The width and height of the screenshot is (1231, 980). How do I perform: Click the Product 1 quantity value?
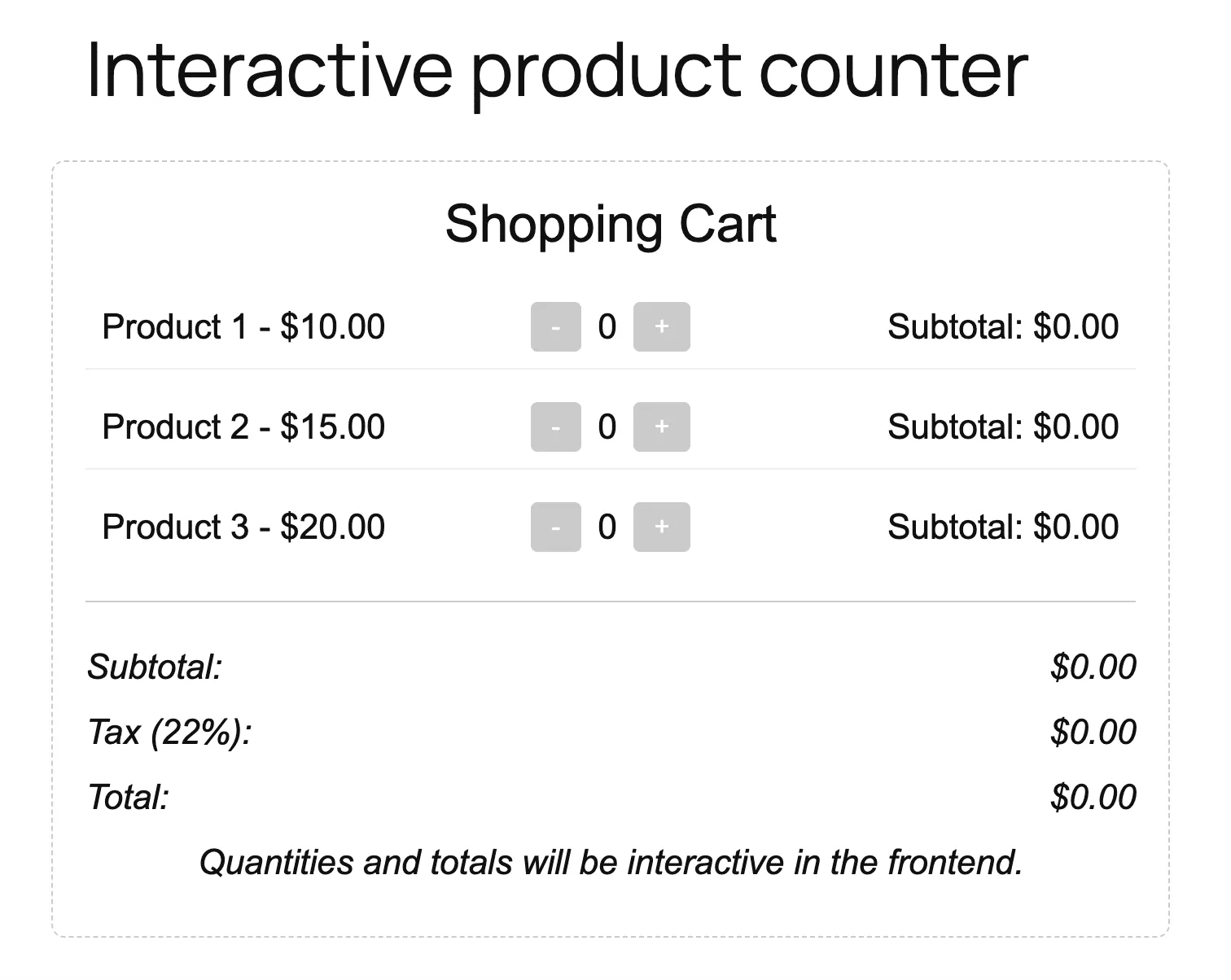pyautogui.click(x=607, y=327)
